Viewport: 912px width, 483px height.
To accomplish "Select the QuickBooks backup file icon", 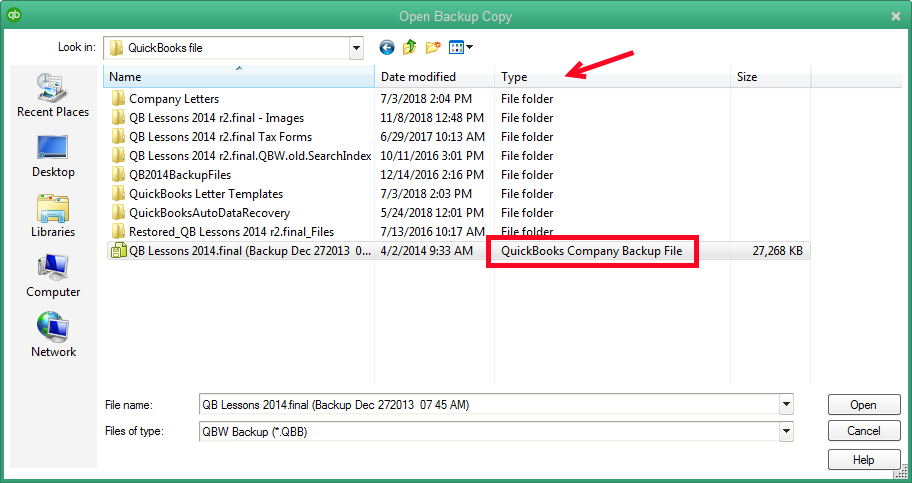I will (x=119, y=250).
